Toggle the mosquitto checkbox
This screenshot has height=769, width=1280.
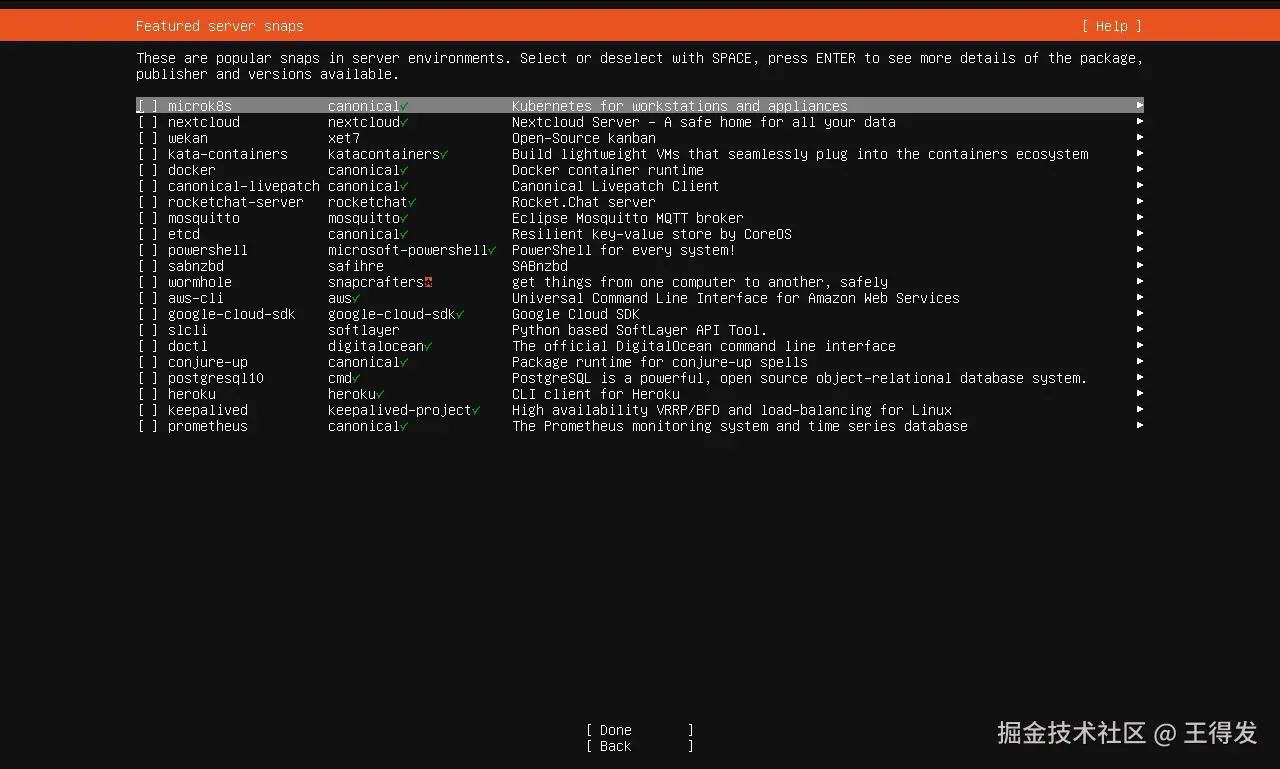(x=148, y=218)
